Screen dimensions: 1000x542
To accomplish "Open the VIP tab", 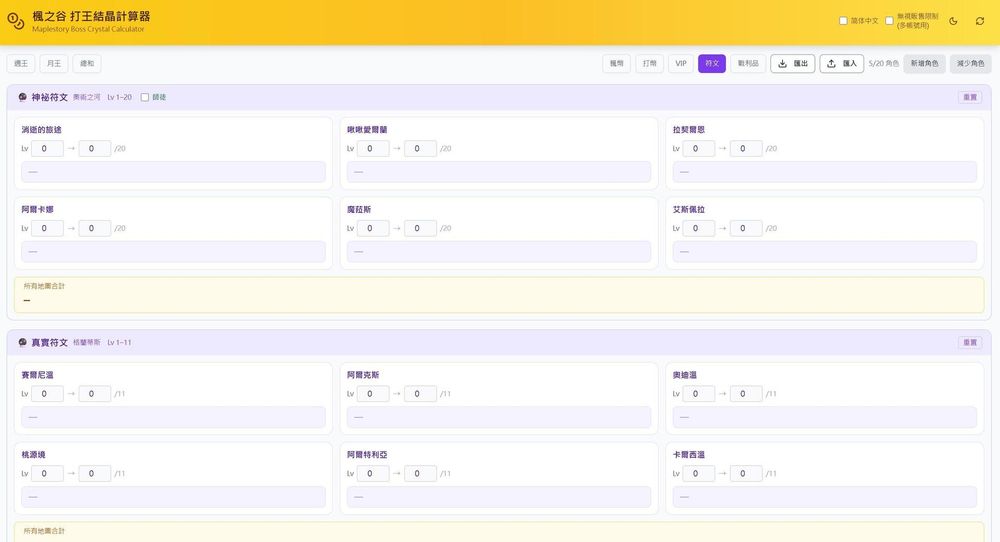I will click(681, 64).
